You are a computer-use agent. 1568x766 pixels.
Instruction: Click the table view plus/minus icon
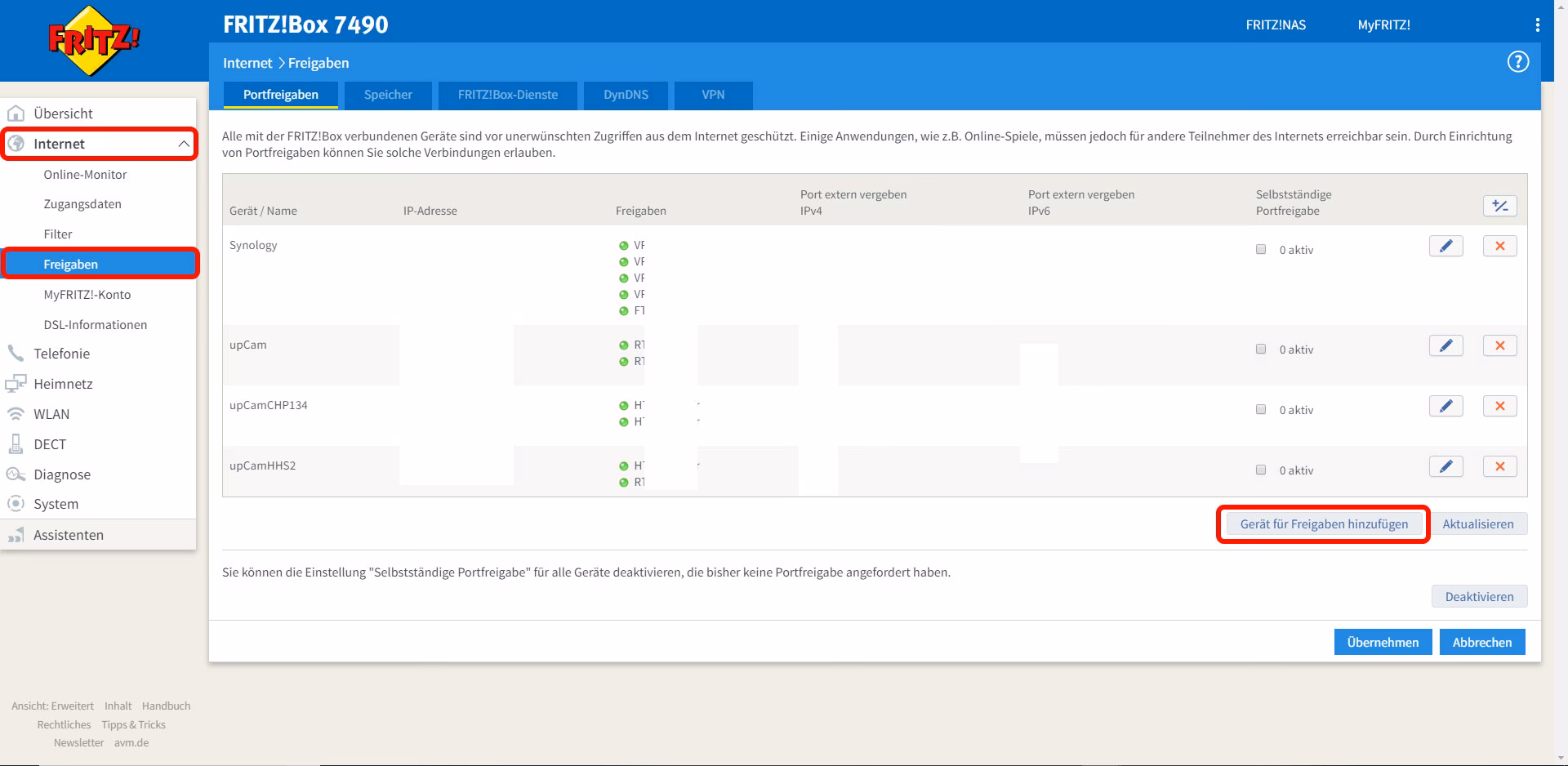[1500, 206]
